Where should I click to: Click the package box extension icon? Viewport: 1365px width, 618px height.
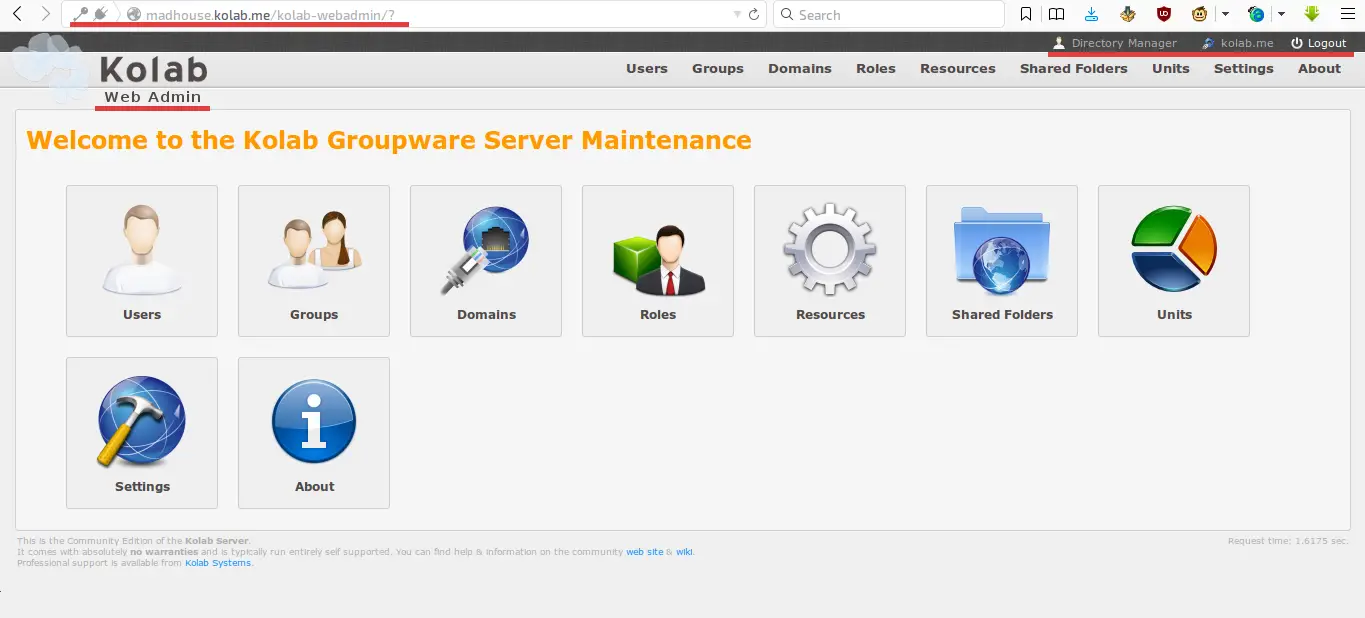(x=1128, y=14)
